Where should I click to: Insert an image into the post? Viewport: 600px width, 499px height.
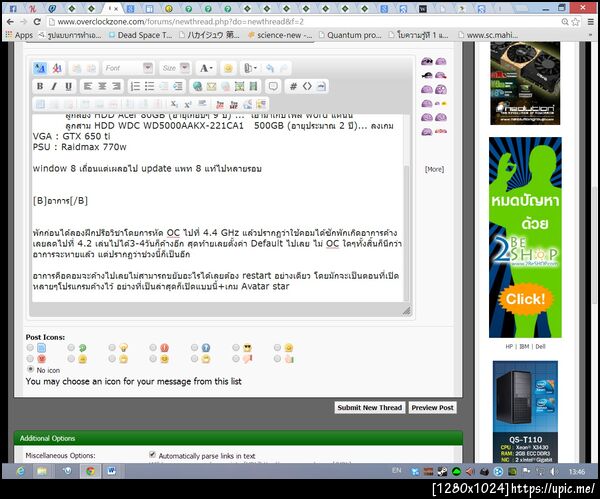(x=240, y=86)
